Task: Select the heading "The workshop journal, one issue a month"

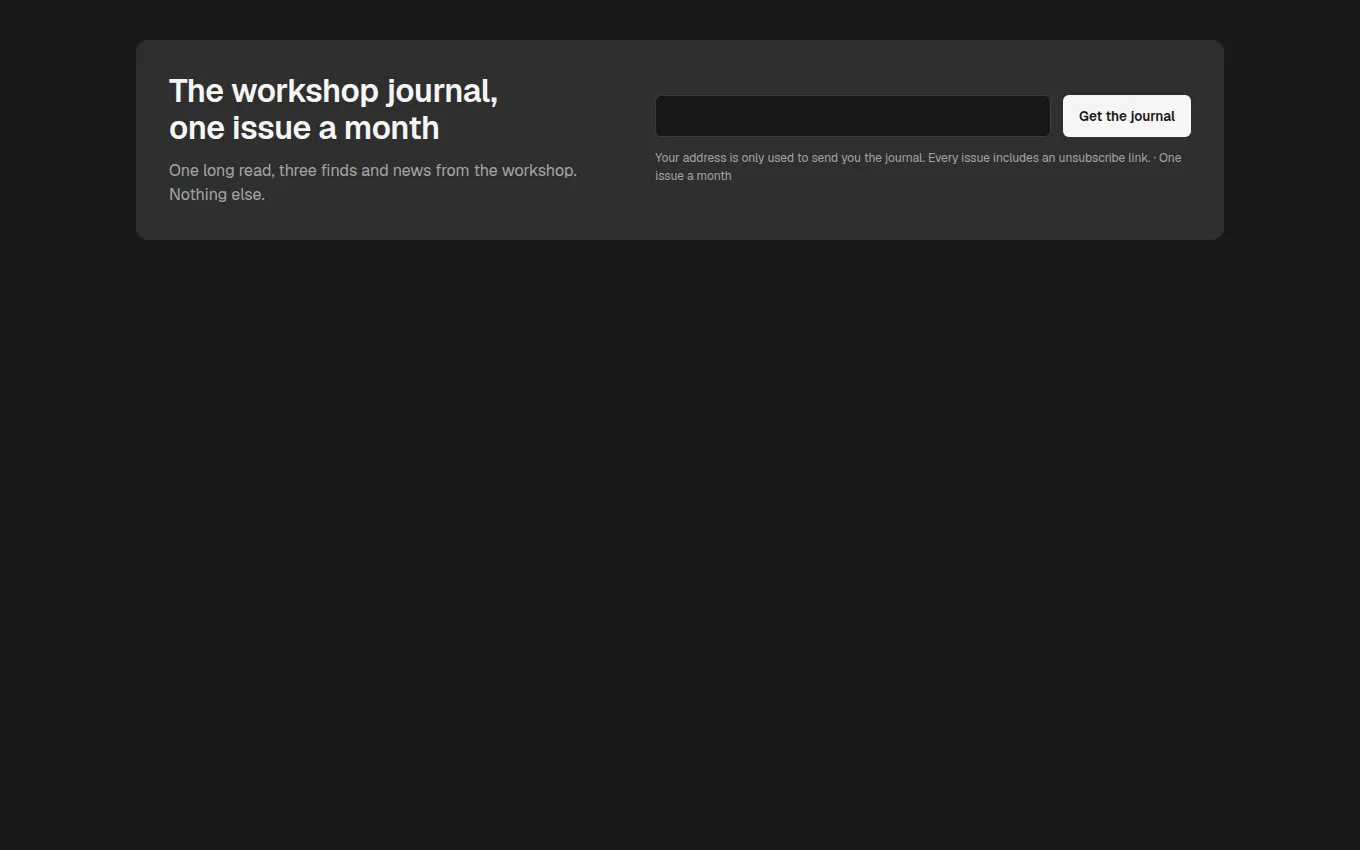Action: click(333, 109)
